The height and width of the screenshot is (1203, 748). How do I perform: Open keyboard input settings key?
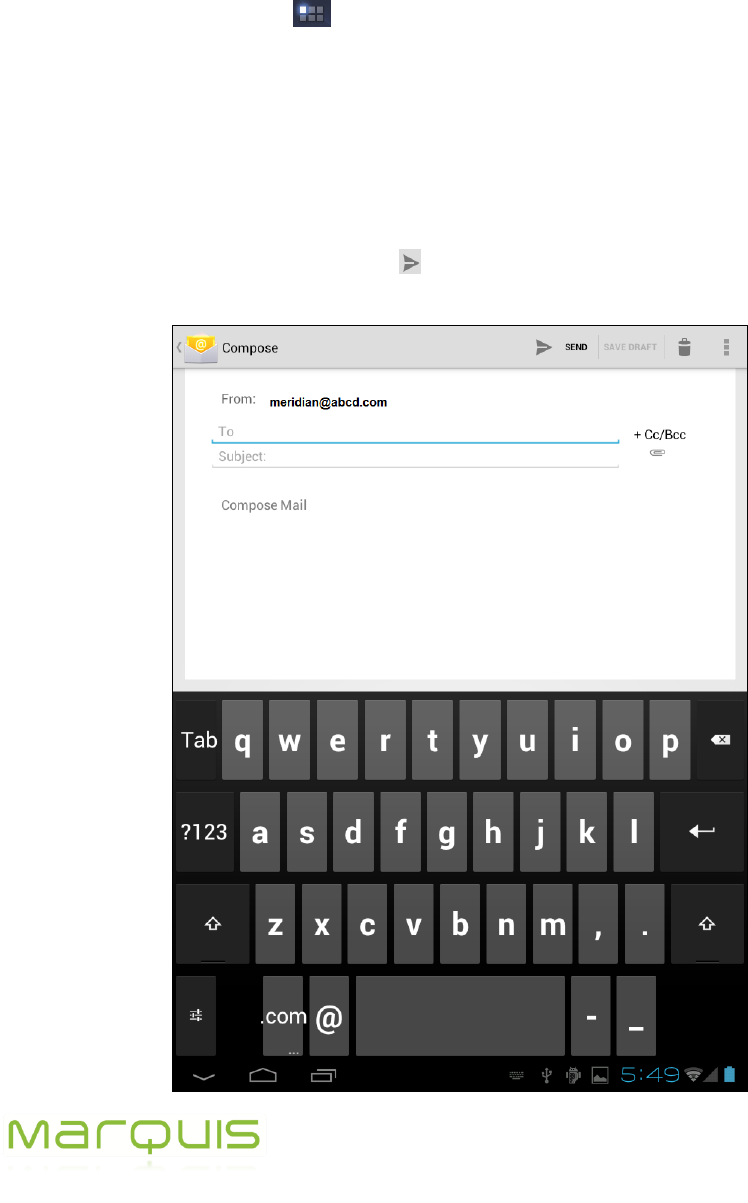pos(197,1016)
